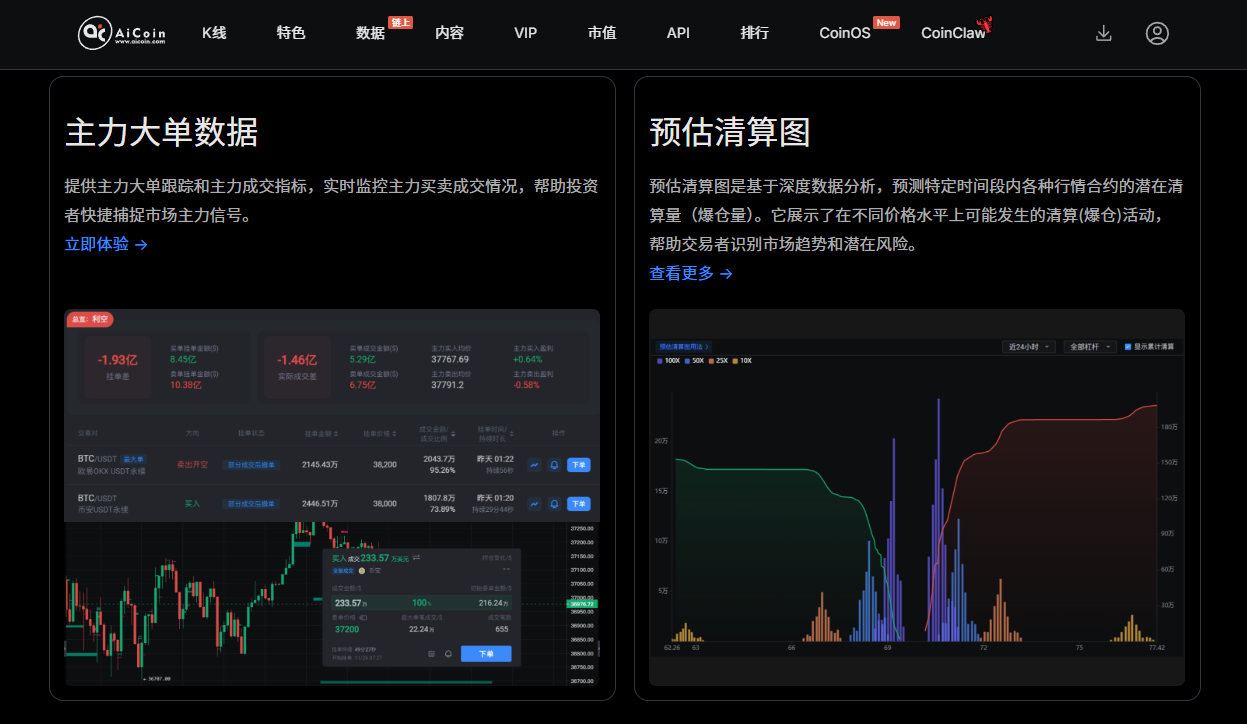Screen dimensions: 1247x724
Task: Click the calendar icon in the buy order popup
Action: tap(431, 653)
